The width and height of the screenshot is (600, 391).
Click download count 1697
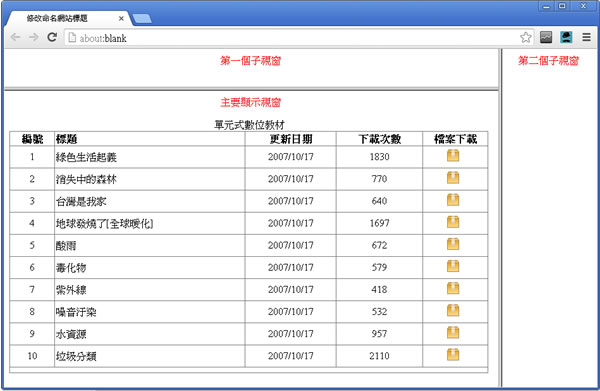[x=379, y=223]
